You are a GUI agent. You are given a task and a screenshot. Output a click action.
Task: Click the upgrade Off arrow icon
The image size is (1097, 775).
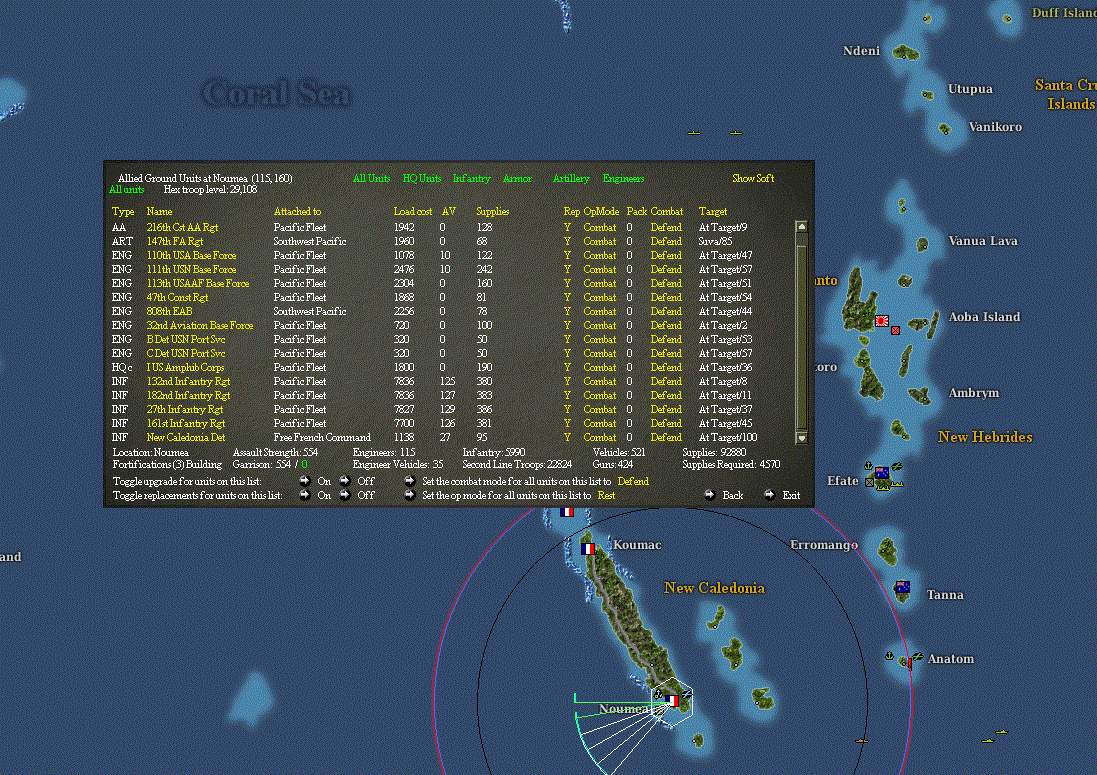[345, 481]
